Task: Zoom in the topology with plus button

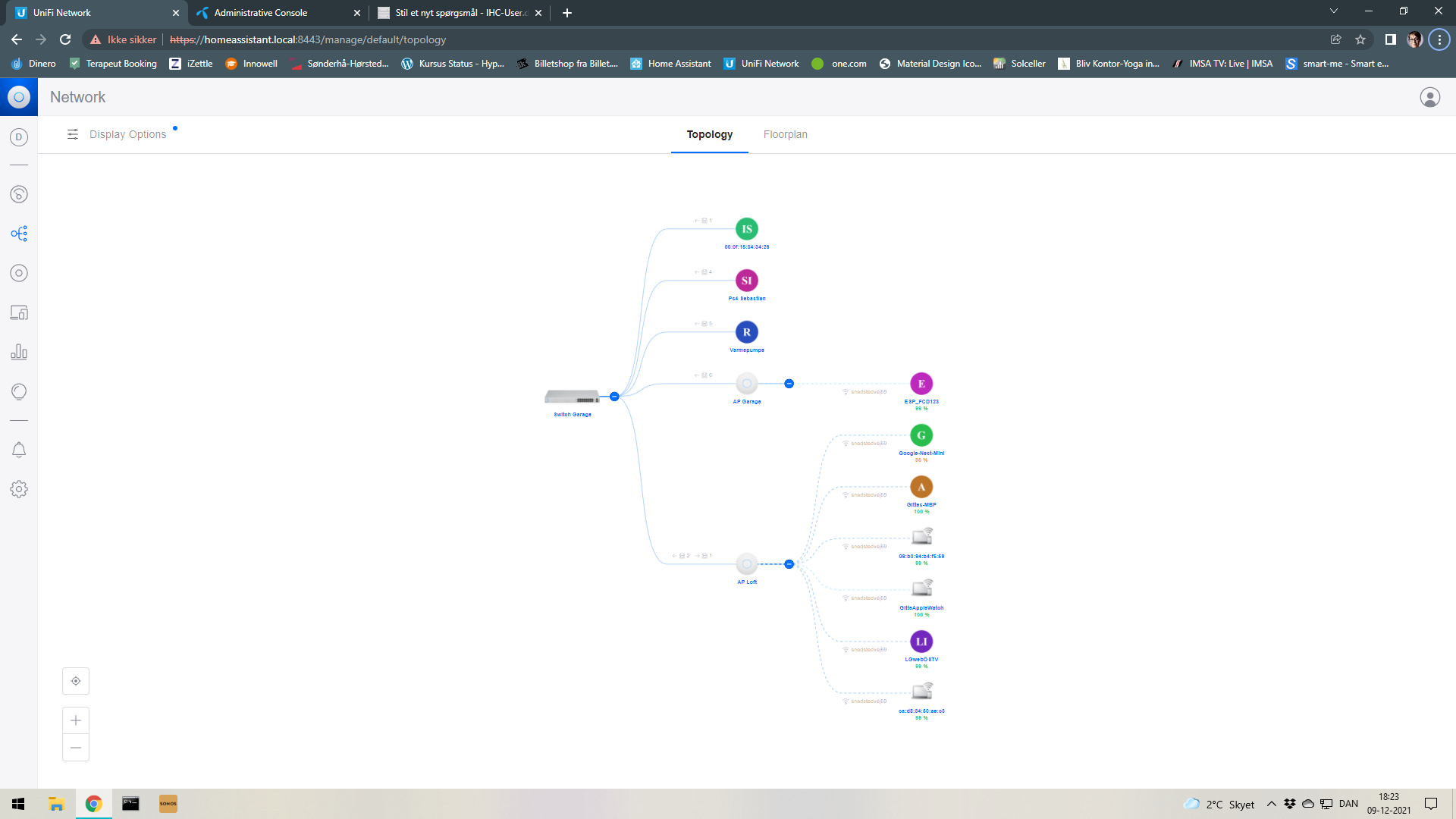Action: click(76, 720)
